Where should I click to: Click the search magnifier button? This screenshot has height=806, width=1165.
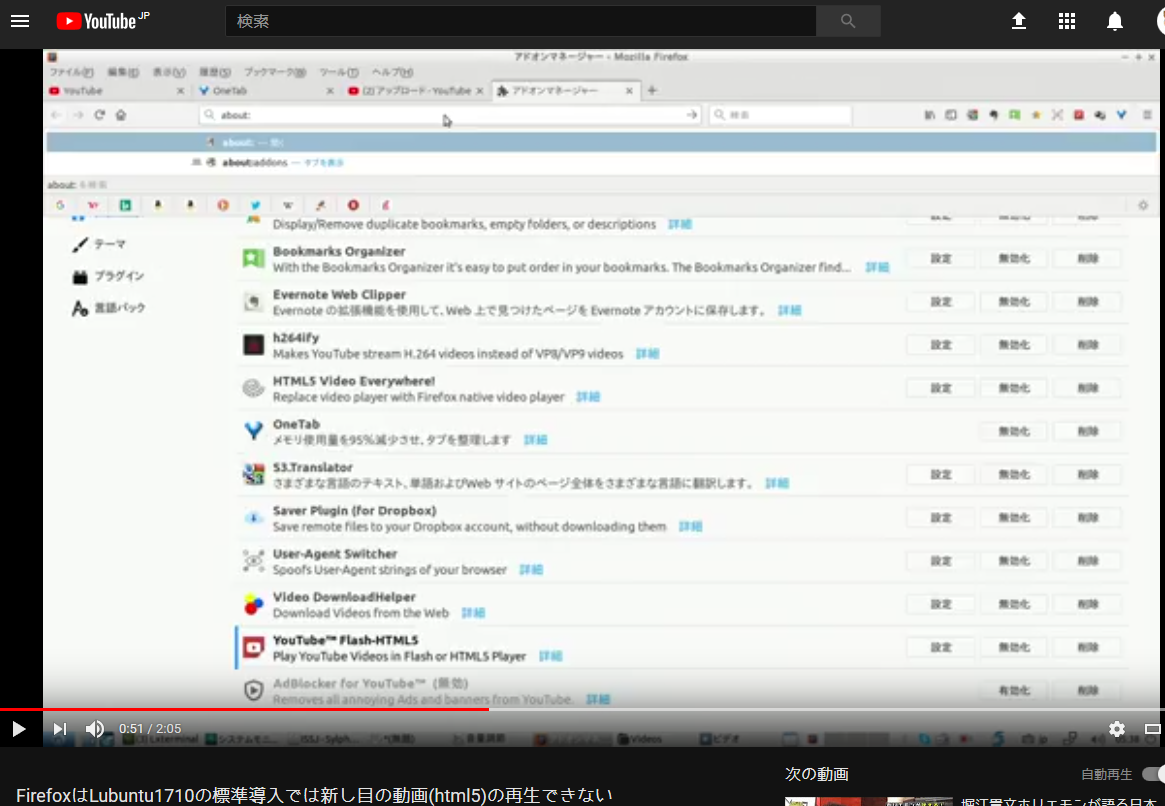coord(848,21)
